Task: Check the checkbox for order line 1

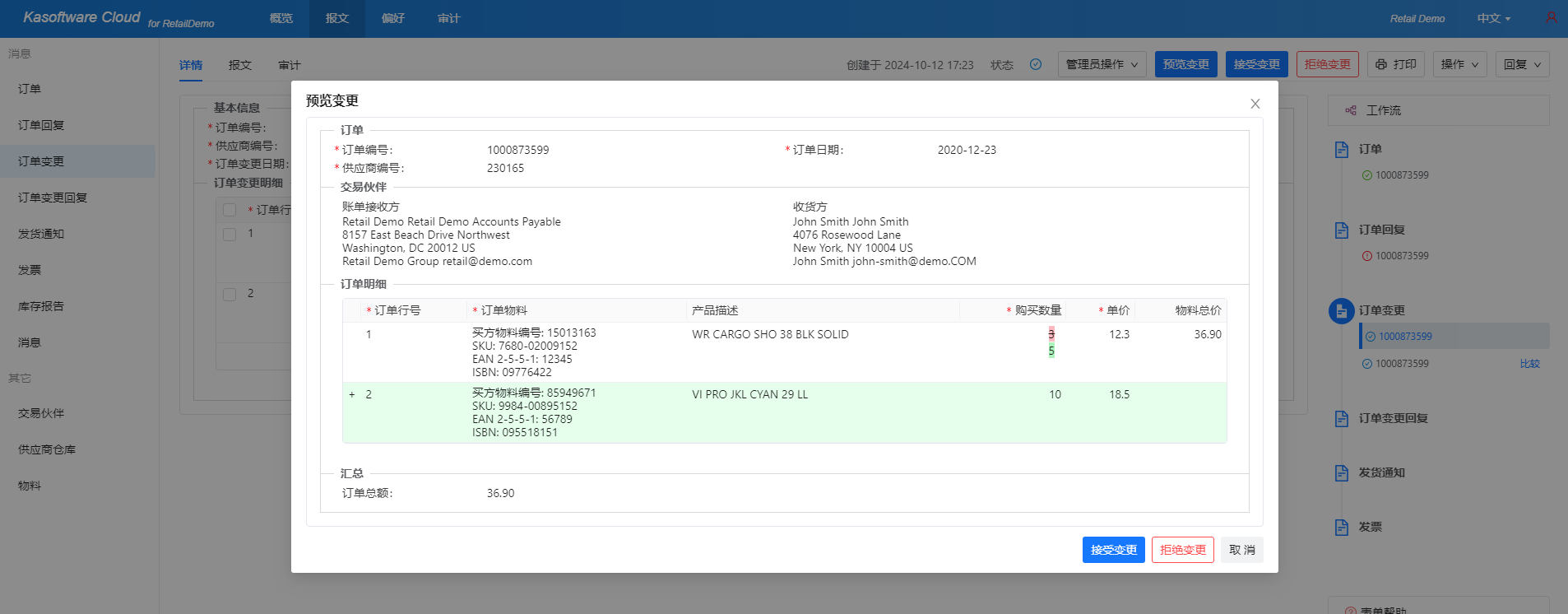Action: 230,235
